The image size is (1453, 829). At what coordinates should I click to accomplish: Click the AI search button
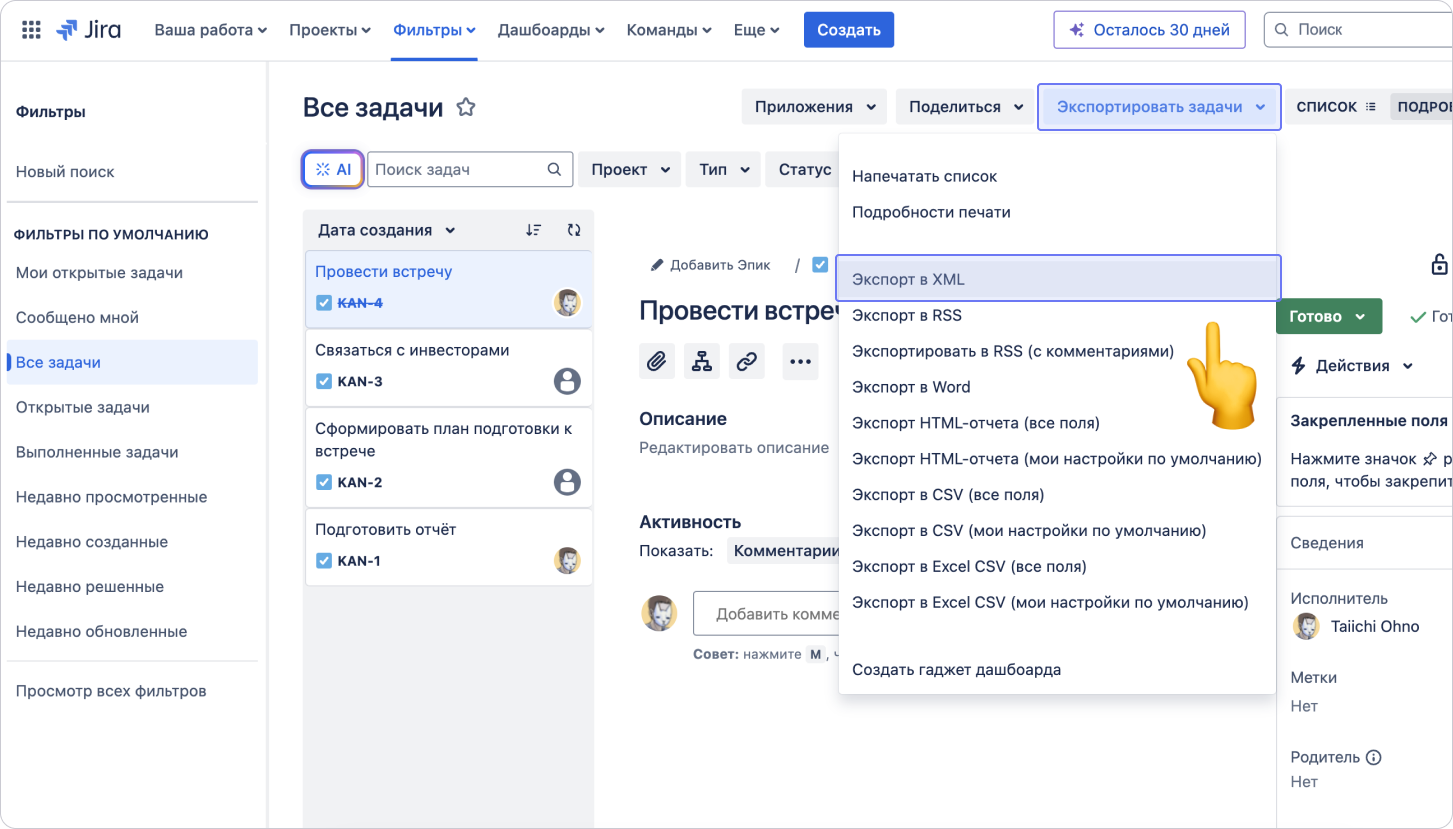click(x=333, y=170)
